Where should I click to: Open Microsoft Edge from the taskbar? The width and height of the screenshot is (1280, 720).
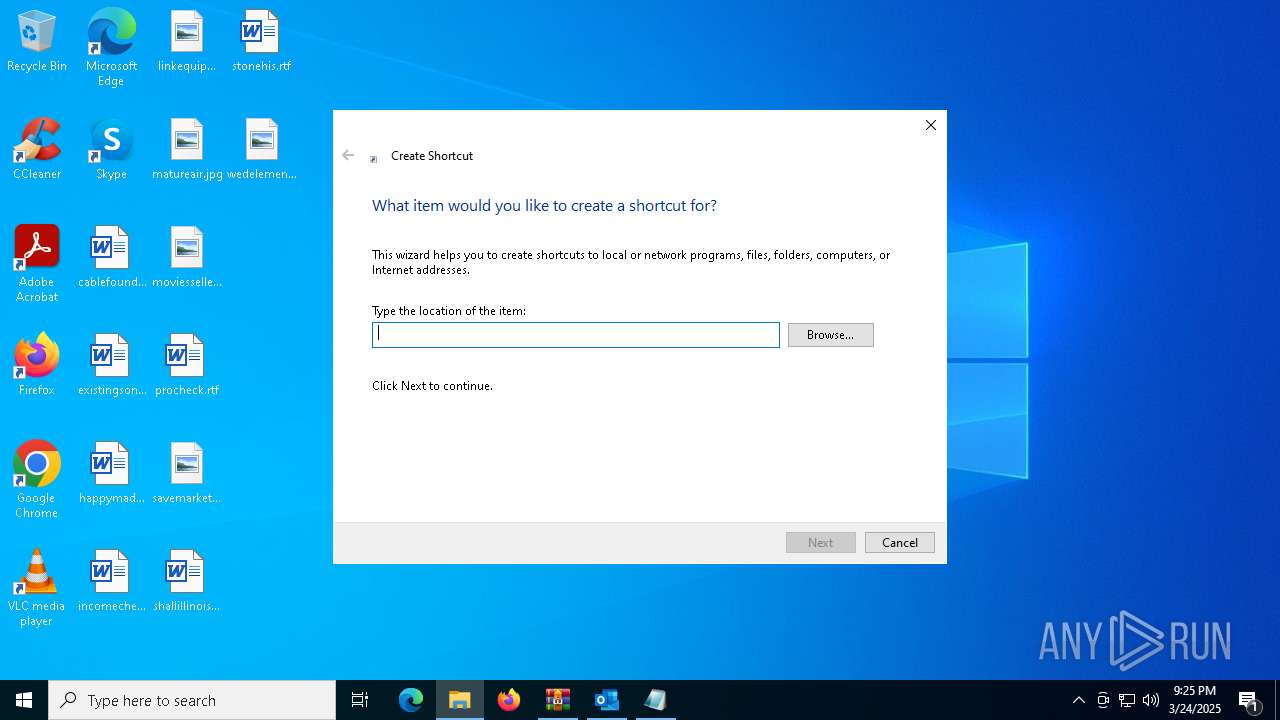tap(411, 700)
